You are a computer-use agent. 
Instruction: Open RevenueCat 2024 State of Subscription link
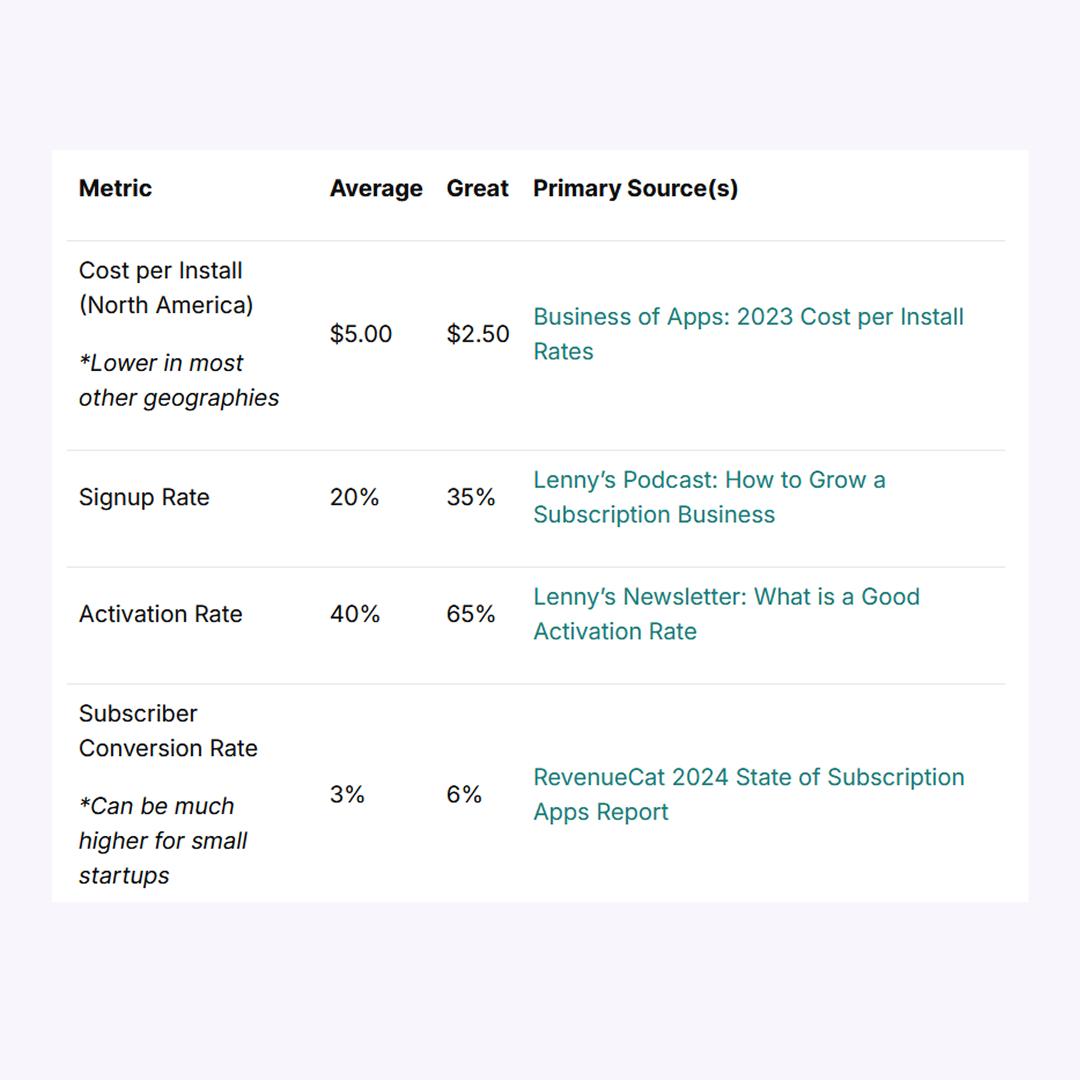(749, 794)
